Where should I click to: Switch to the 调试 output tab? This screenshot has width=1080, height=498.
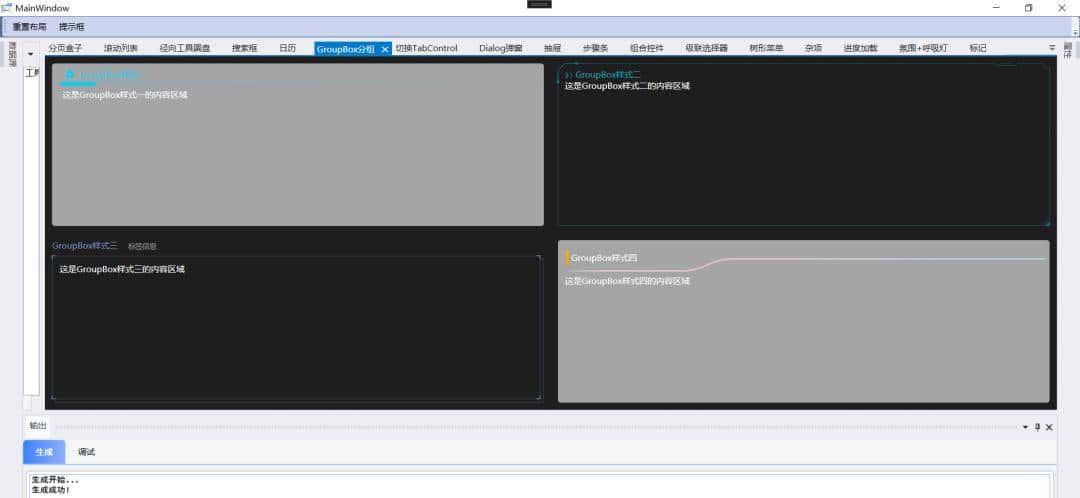click(x=87, y=452)
